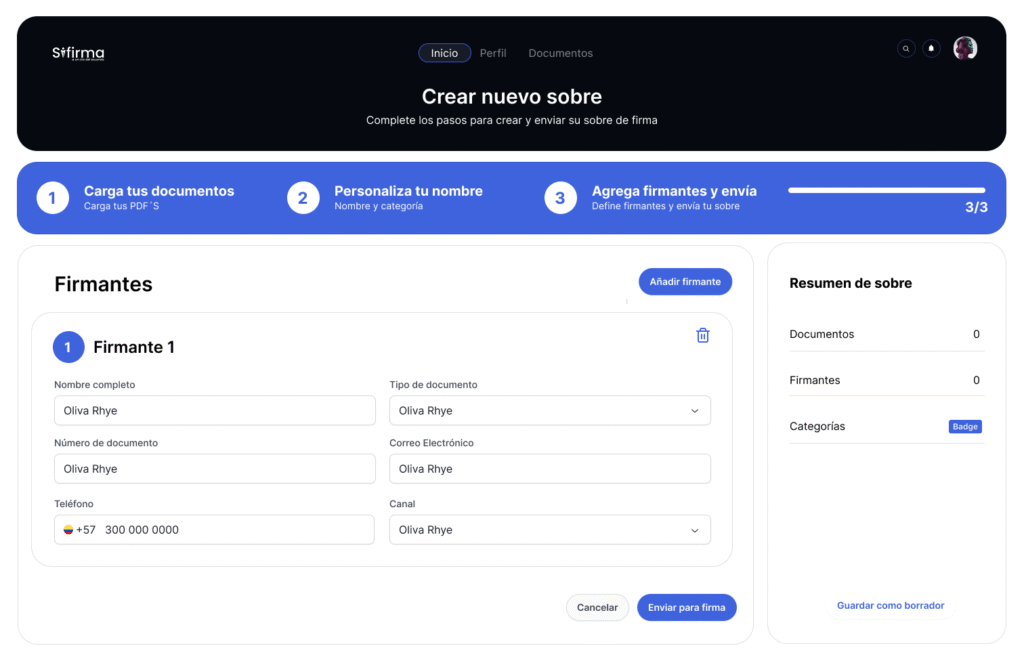
Task: Select step 3 circle Agrega firmantes
Action: (x=560, y=198)
